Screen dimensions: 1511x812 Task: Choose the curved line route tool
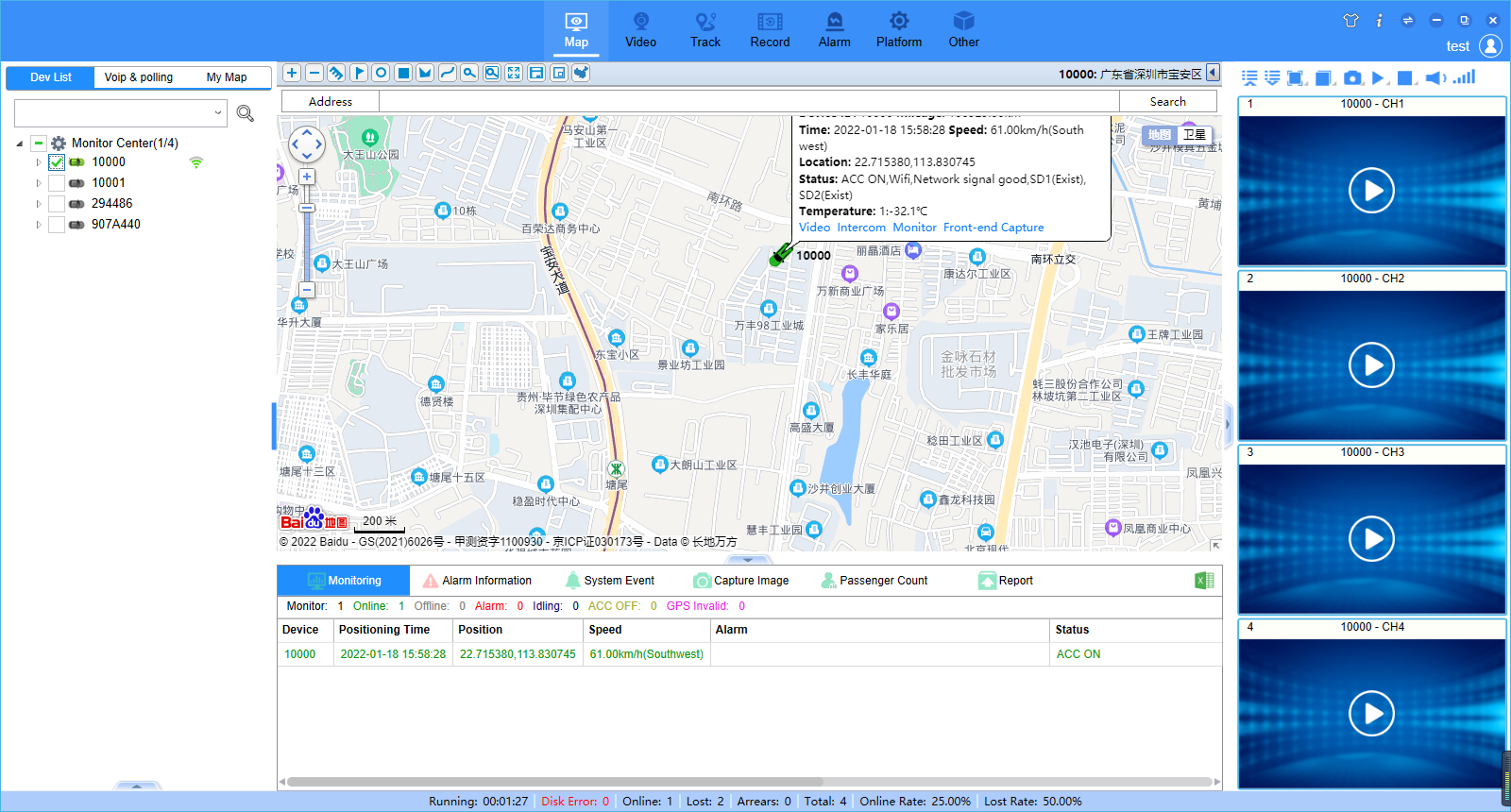(448, 73)
